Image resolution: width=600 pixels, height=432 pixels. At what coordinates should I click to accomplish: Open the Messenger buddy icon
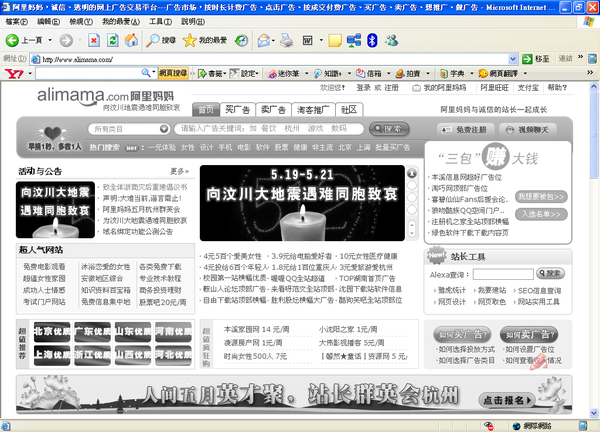pos(392,40)
